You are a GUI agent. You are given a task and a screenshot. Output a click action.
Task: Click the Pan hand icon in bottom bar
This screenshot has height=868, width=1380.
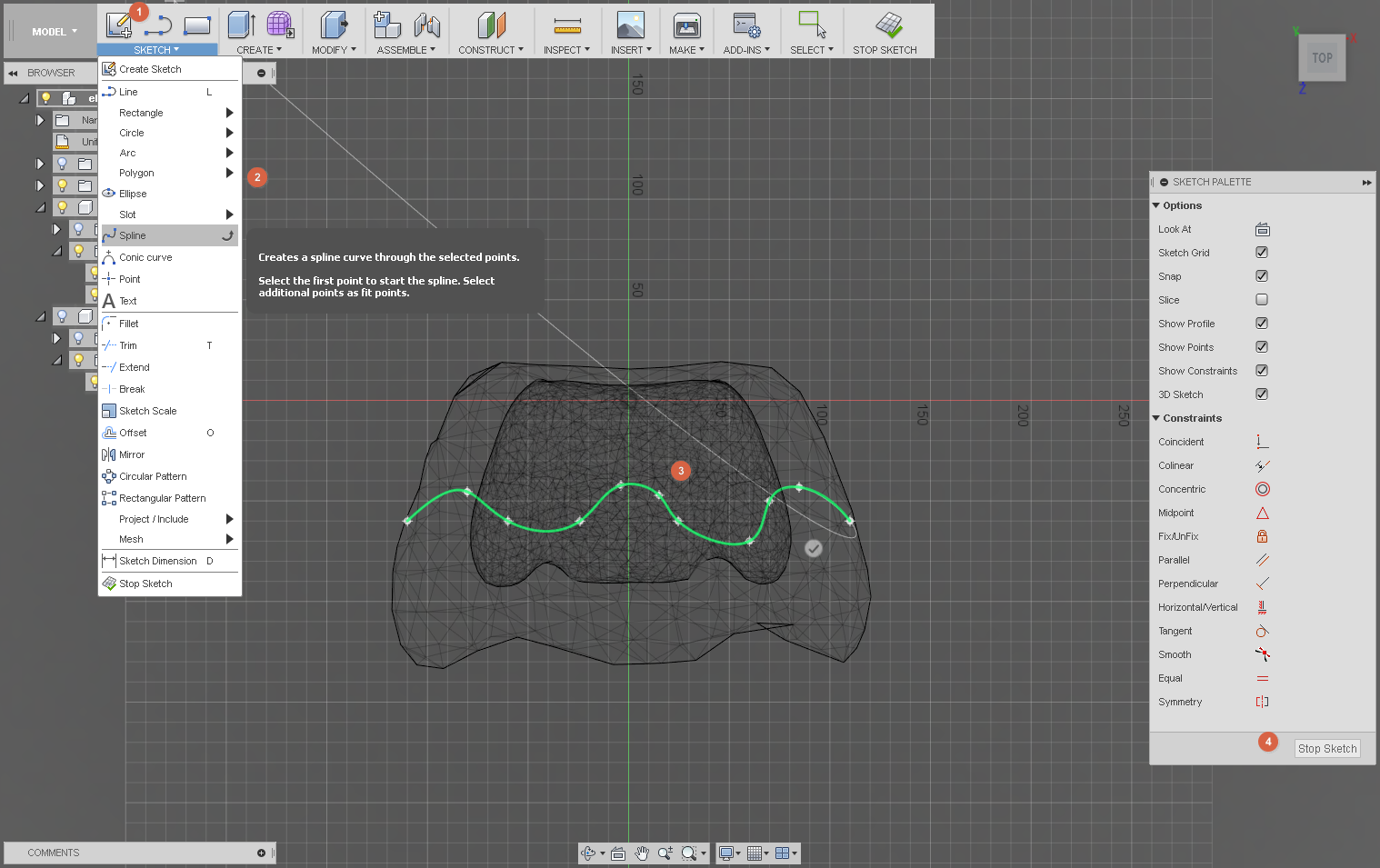(x=642, y=853)
